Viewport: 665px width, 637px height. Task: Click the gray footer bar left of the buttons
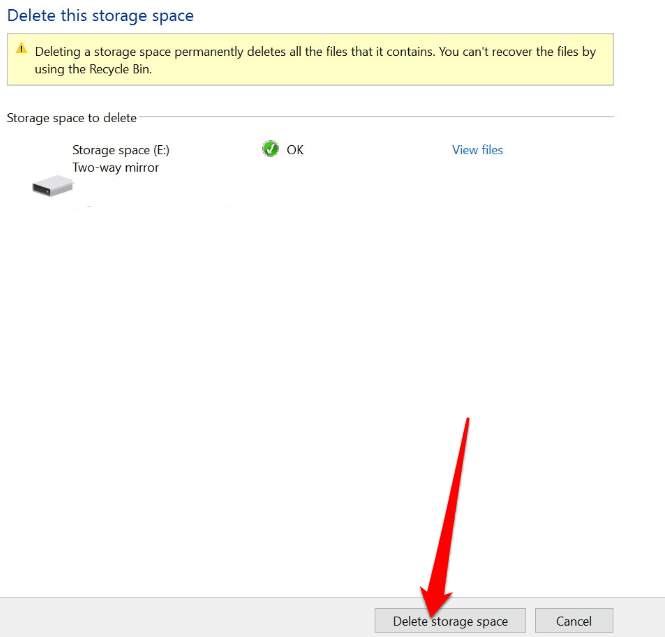pos(180,617)
